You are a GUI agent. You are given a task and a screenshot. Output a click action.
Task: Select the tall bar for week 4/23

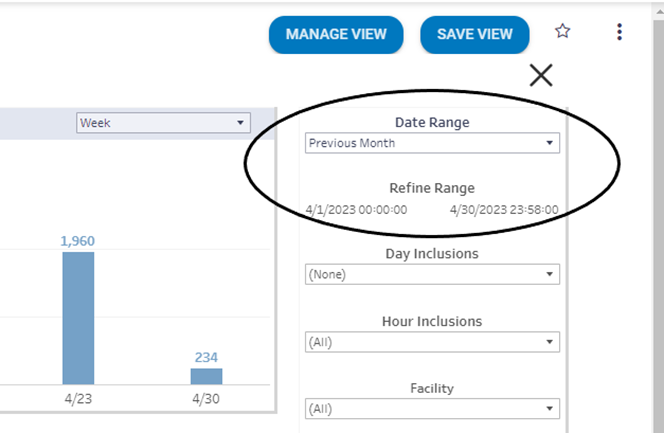click(x=78, y=318)
